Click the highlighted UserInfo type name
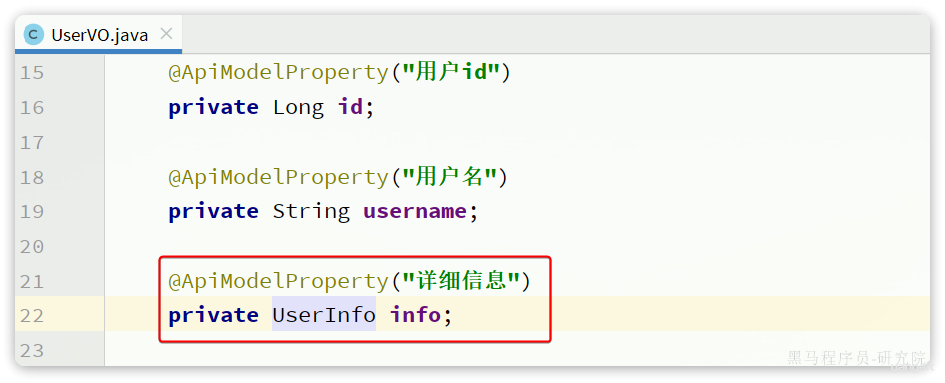Image resolution: width=945 pixels, height=383 pixels. (x=324, y=315)
